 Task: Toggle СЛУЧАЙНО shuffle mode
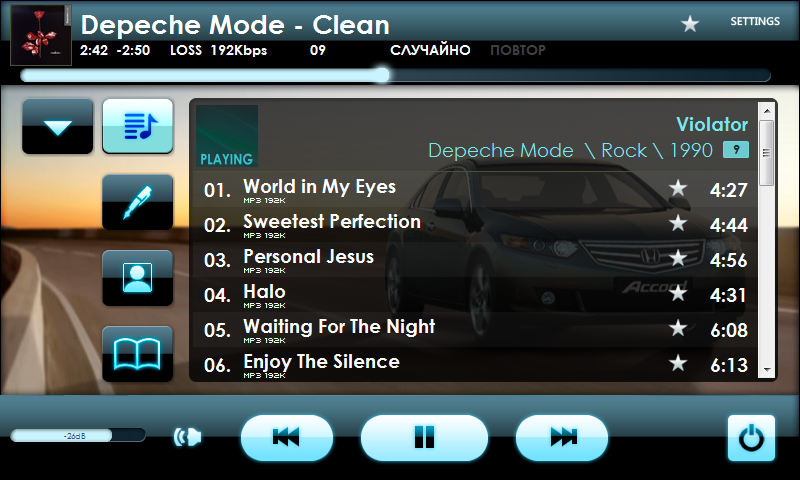click(430, 50)
